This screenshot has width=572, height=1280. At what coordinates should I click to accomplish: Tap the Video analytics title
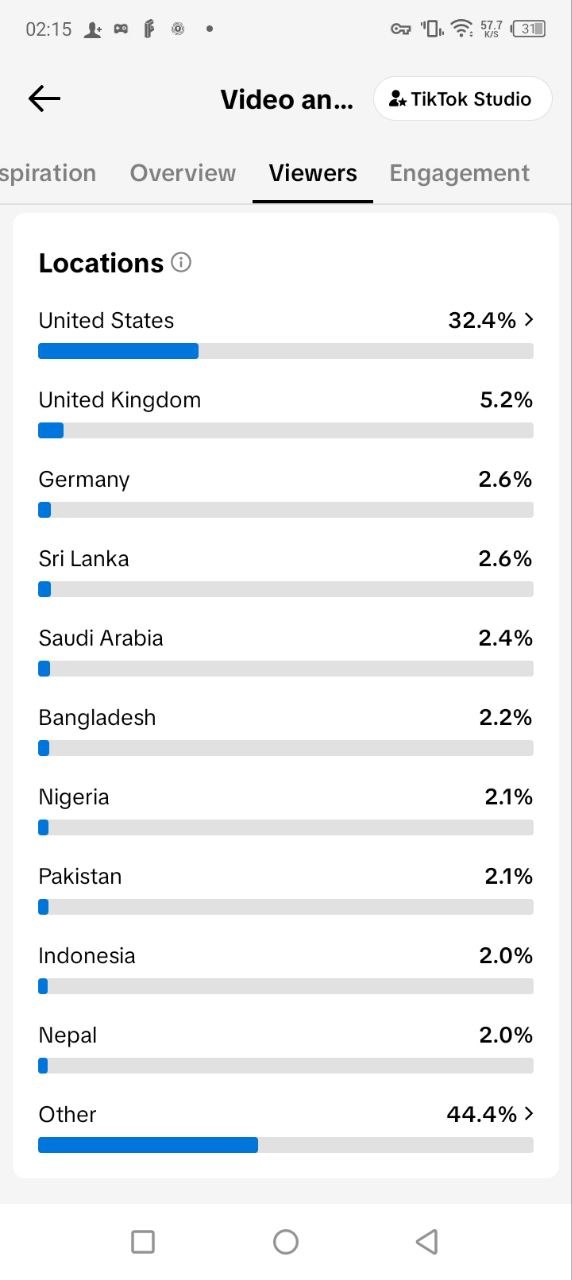(287, 100)
